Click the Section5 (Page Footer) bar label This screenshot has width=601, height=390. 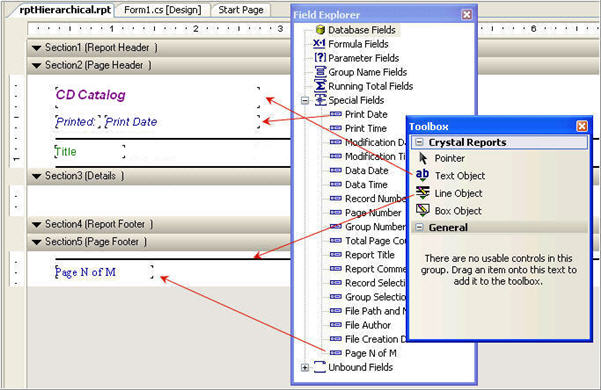pos(96,242)
